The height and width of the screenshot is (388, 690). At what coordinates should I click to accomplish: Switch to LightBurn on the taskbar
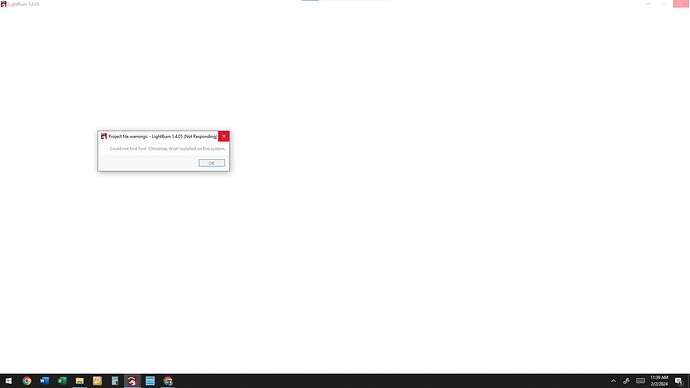(x=132, y=381)
